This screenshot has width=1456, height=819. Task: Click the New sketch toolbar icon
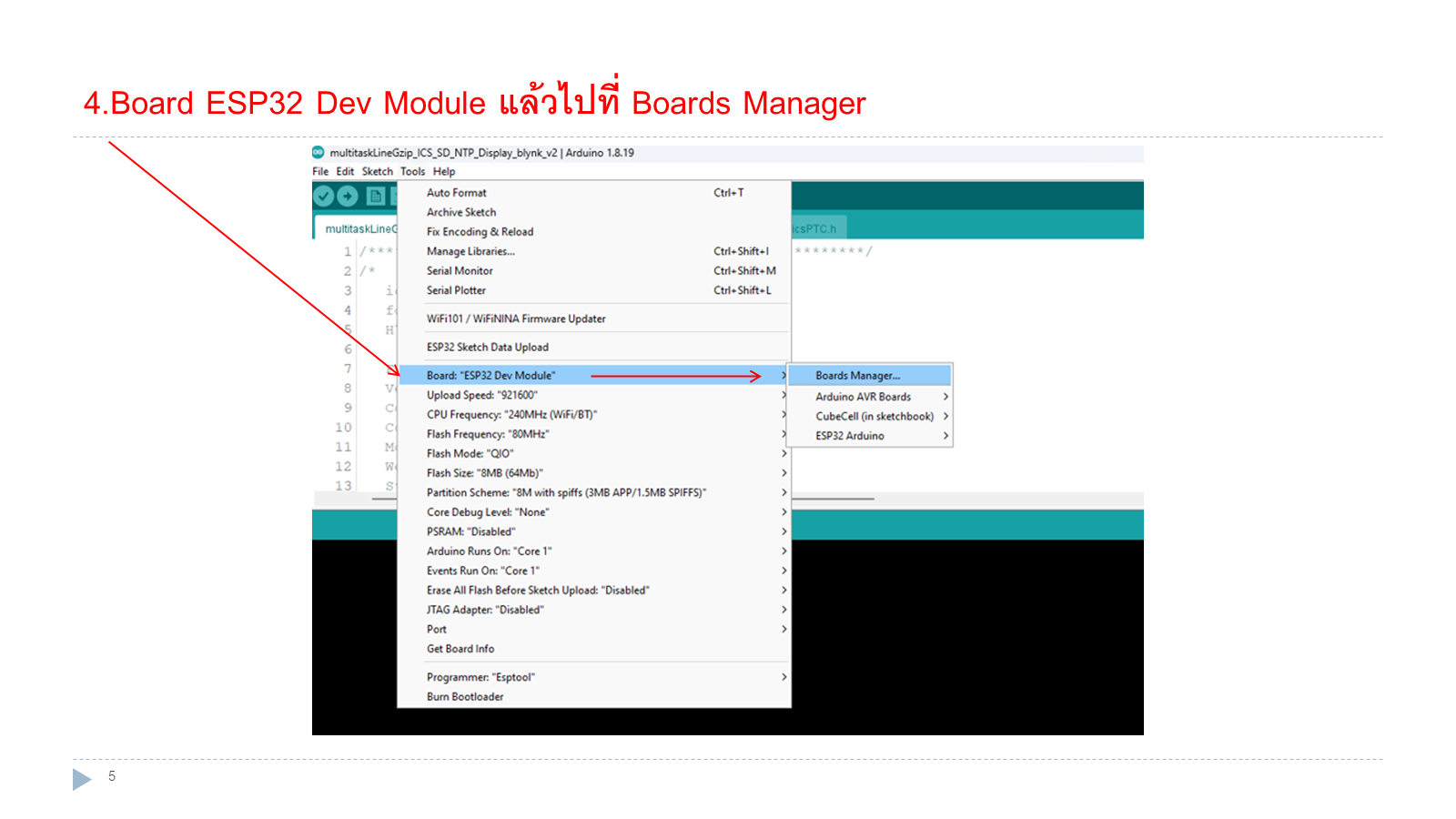pos(376,196)
